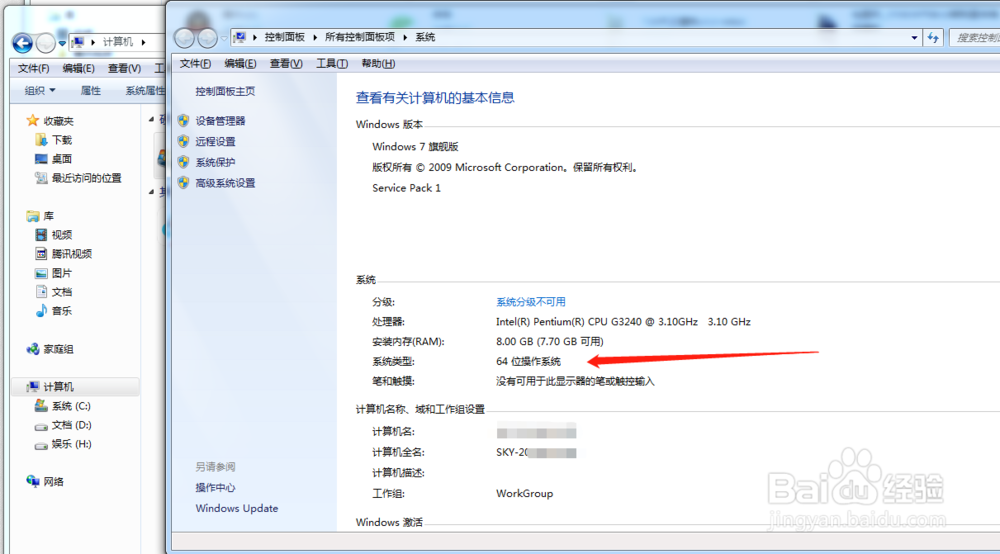Open the Windows Update link
The width and height of the screenshot is (1000, 554).
[x=237, y=508]
